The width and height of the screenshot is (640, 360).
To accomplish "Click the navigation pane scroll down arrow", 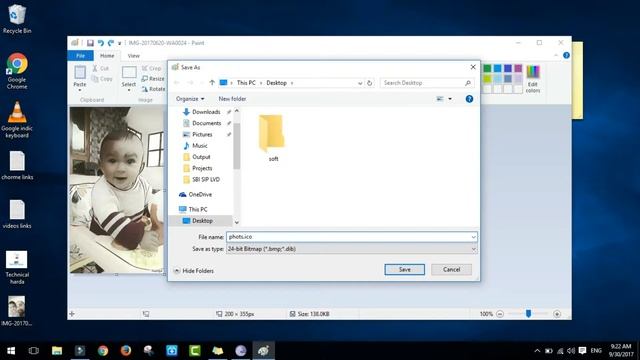I will click(237, 222).
